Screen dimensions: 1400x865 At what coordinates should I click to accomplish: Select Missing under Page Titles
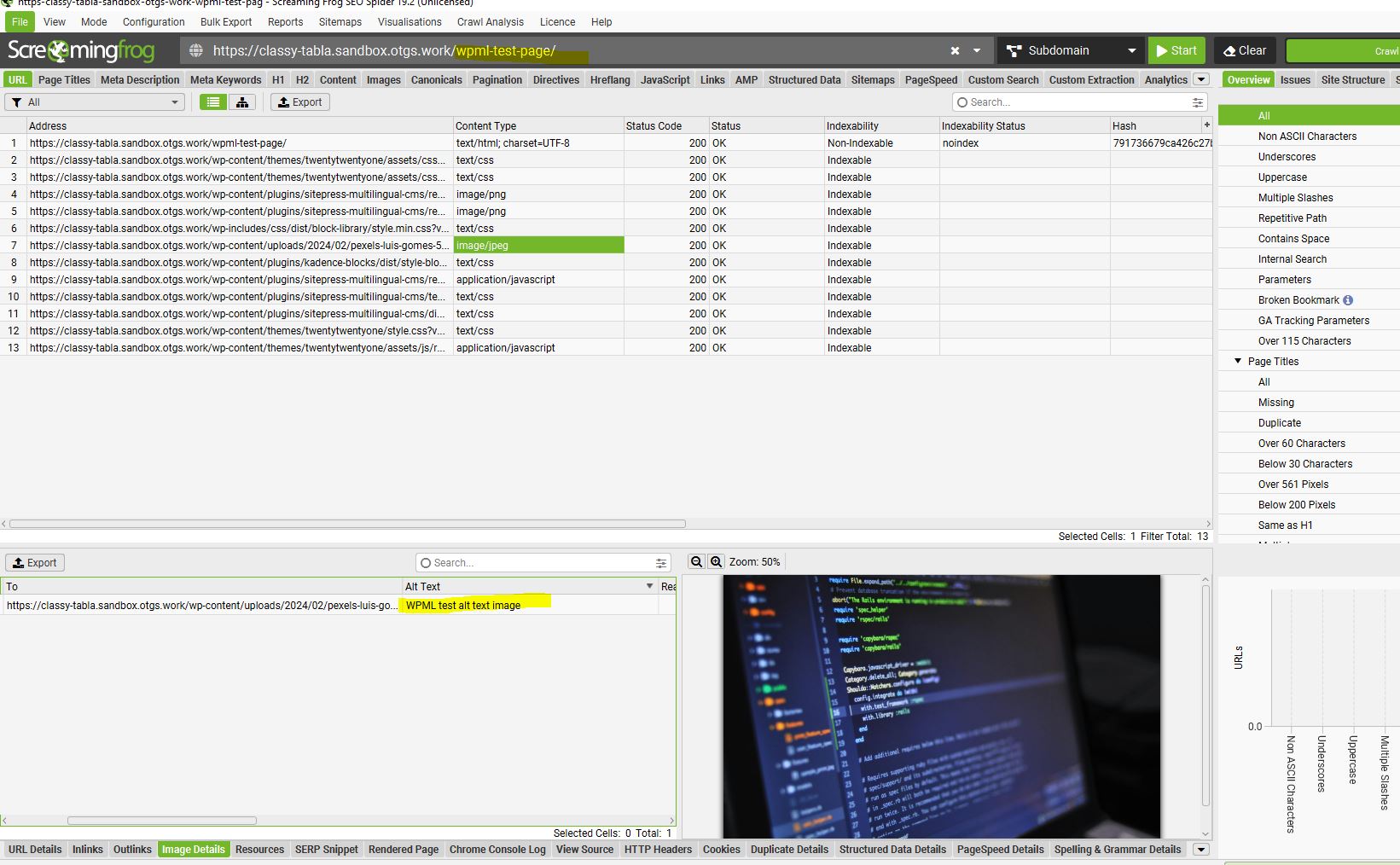tap(1275, 403)
